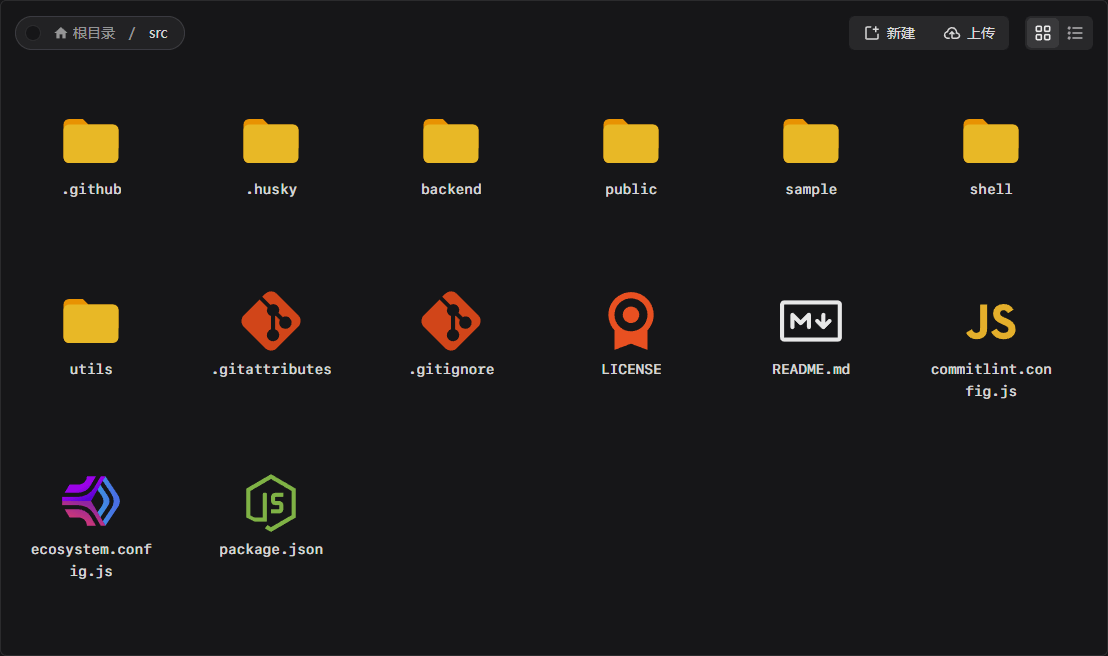Image resolution: width=1108 pixels, height=656 pixels.
Task: Open the public folder
Action: click(x=631, y=142)
